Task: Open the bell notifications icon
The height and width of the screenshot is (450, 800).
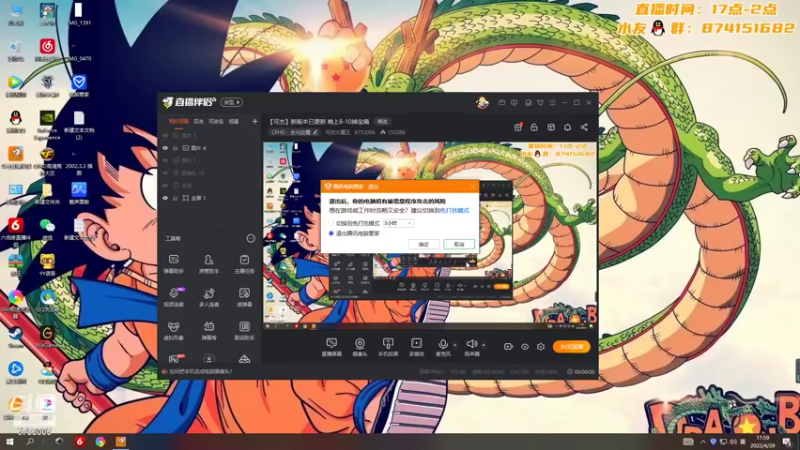Action: coord(567,127)
